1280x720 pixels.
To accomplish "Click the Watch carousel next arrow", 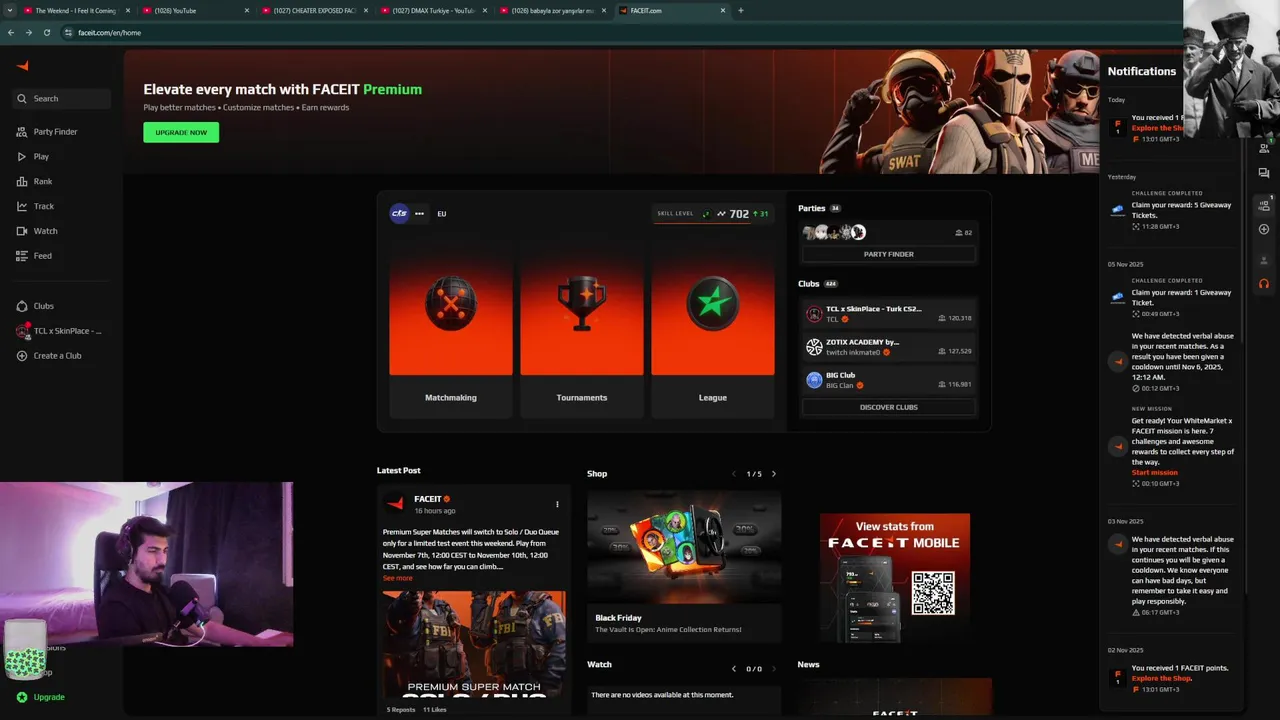I will (x=773, y=669).
